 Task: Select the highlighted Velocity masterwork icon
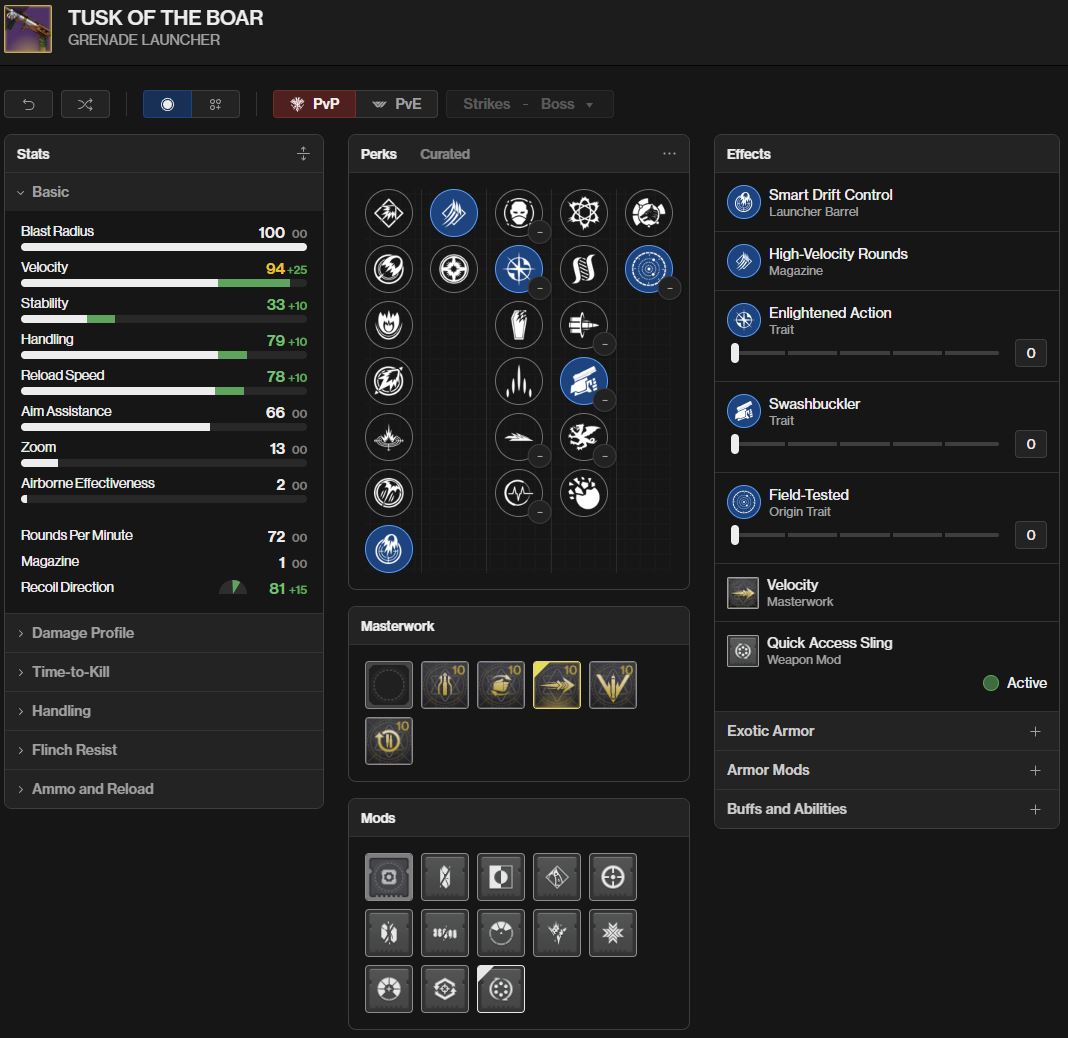557,685
